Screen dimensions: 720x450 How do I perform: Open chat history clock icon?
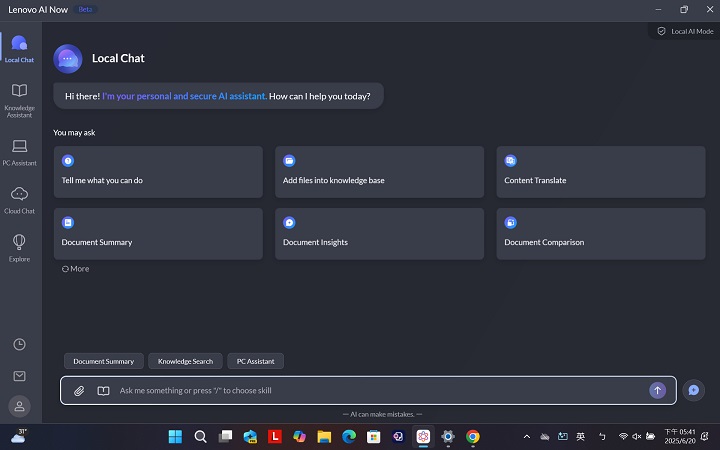click(19, 344)
